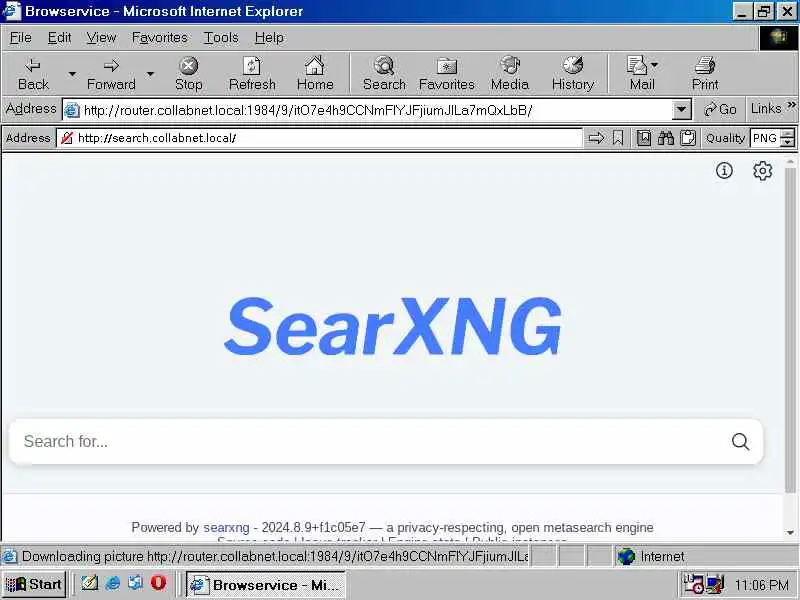Open the Back history dropdown arrow
Viewport: 800px width, 600px height.
pos(72,74)
